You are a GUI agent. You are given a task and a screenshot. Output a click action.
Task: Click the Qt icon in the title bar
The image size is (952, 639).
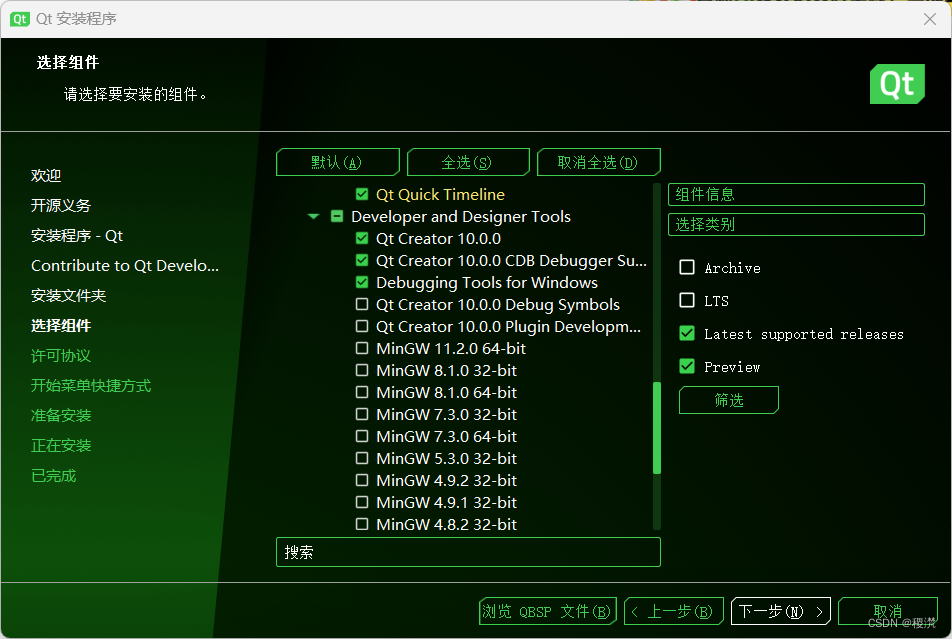[x=19, y=19]
